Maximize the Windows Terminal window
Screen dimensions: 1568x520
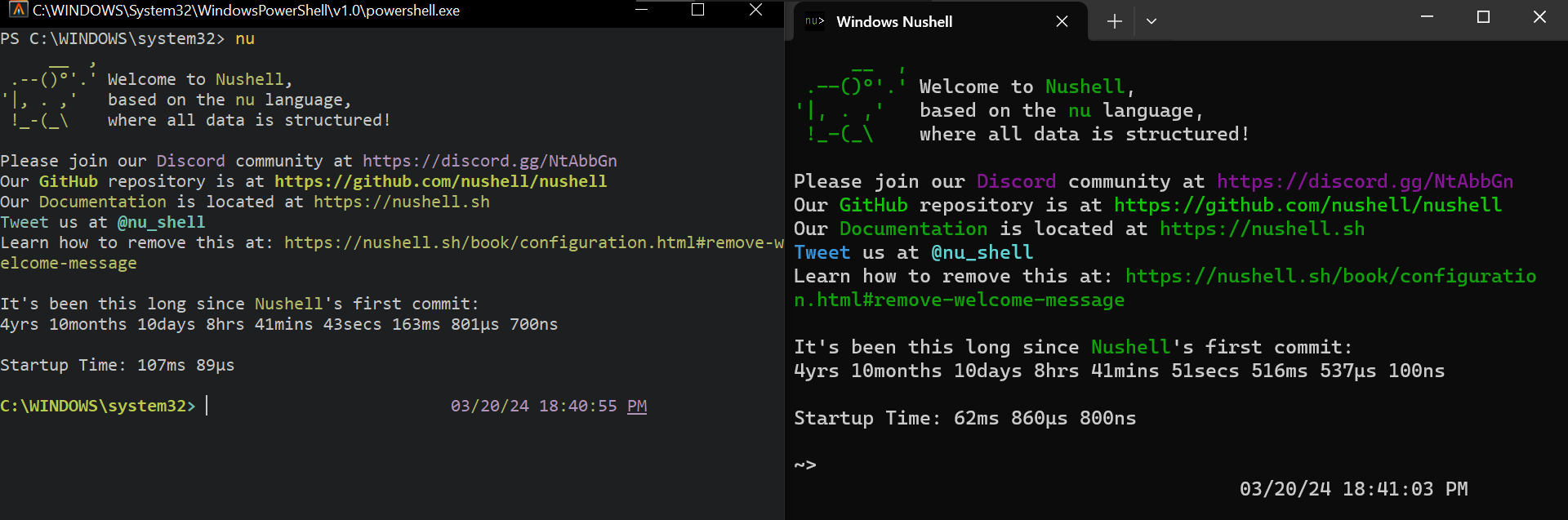[1484, 17]
